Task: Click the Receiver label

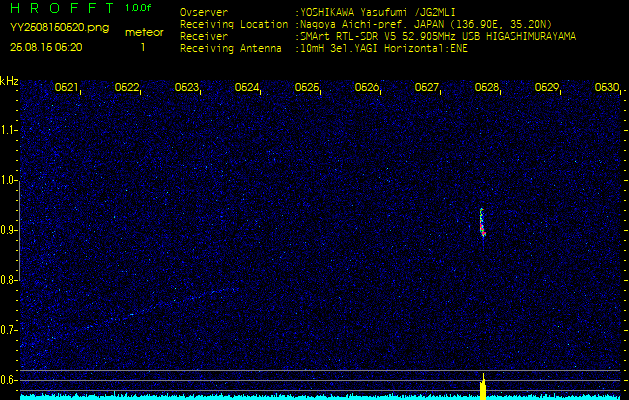Action: coord(204,37)
